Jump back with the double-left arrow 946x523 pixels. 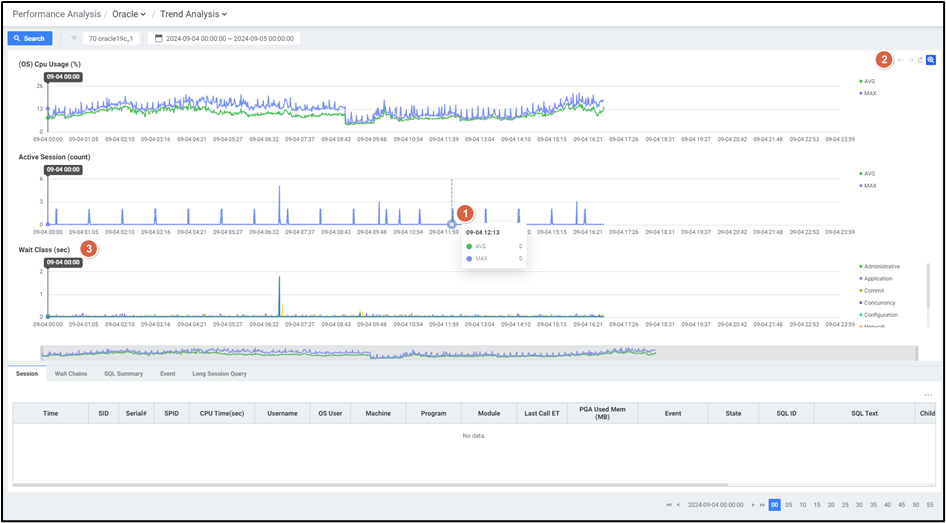(669, 505)
